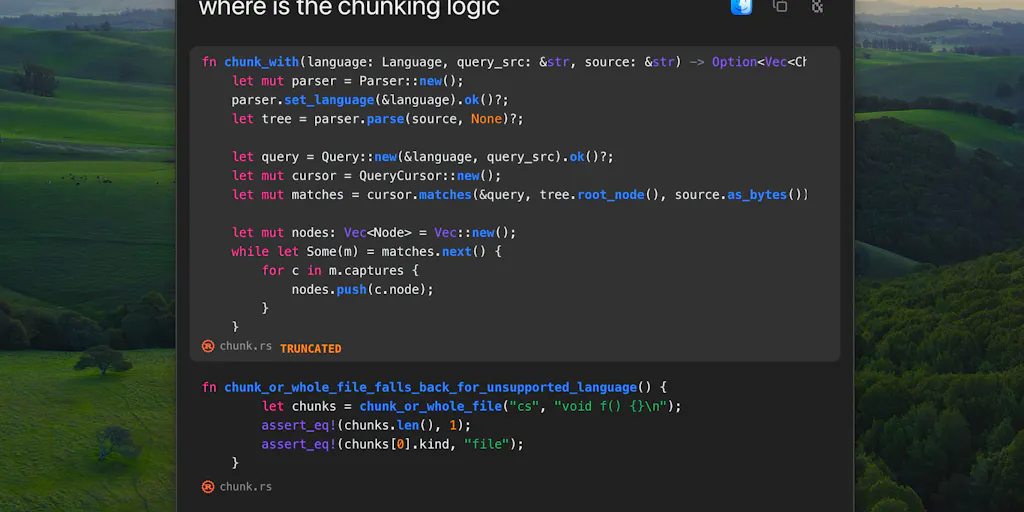Open chunk.rs link below the assert_eq snippet
The image size is (1024, 512).
[246, 487]
